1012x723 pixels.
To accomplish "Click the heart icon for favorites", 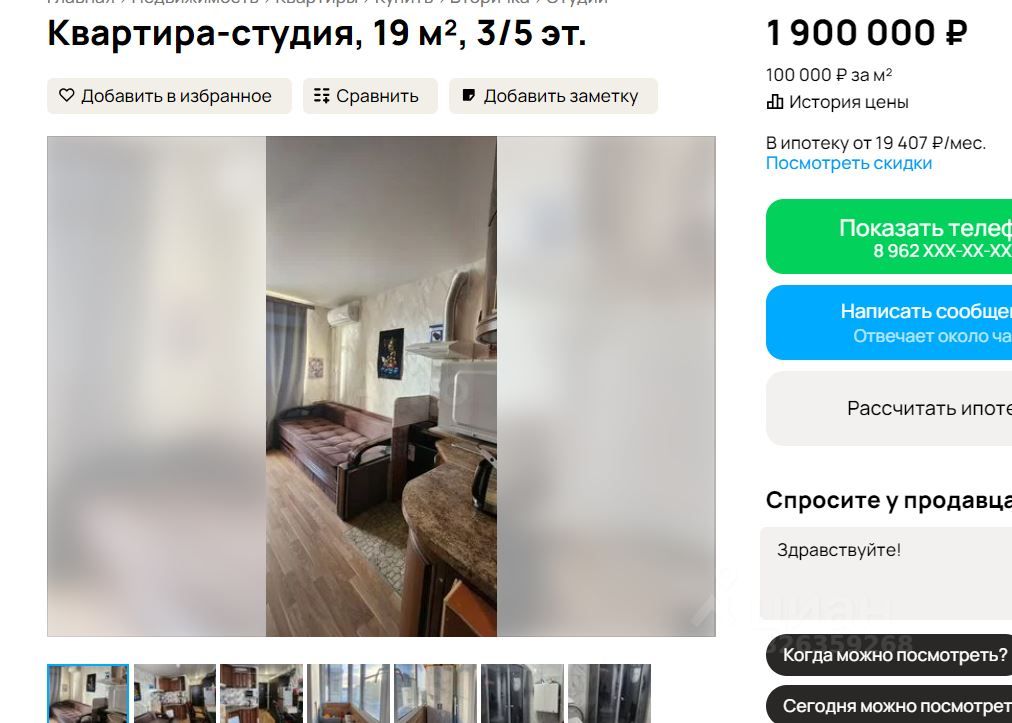I will pos(66,96).
